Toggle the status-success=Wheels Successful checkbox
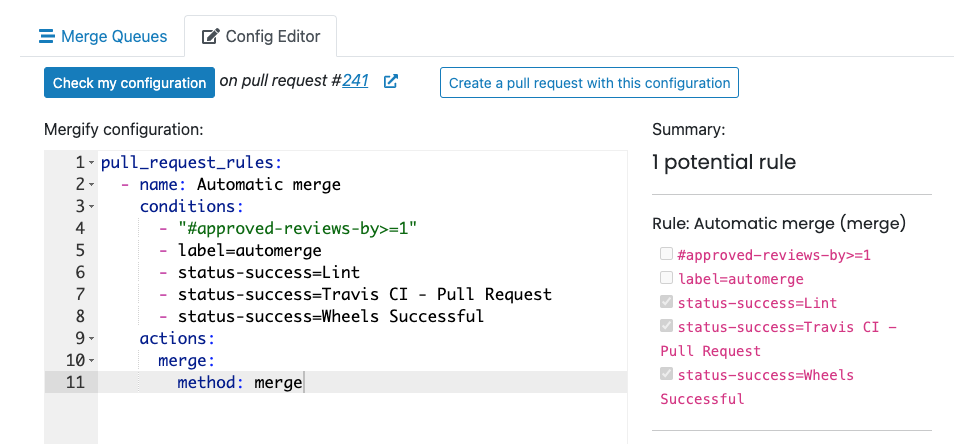Viewport: 954px width, 444px height. [x=666, y=374]
